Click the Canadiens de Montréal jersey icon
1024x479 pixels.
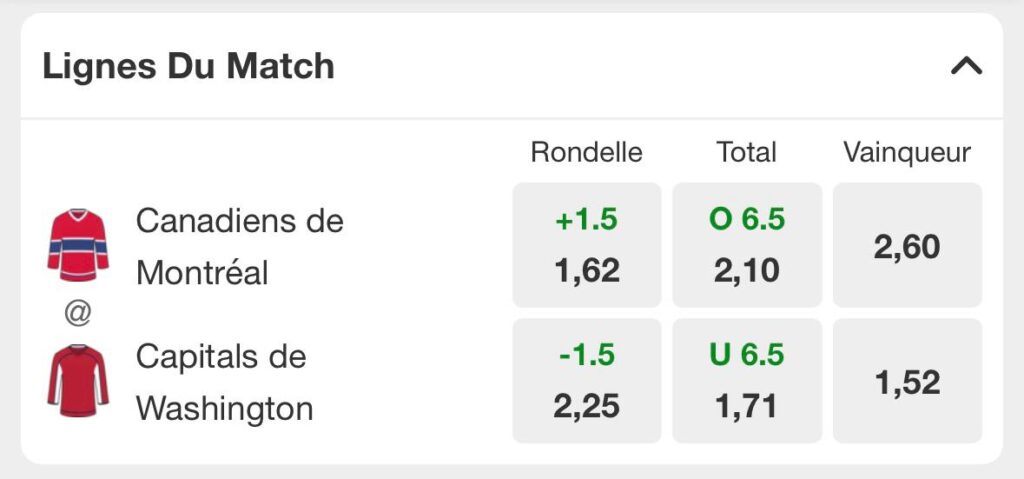pyautogui.click(x=78, y=245)
